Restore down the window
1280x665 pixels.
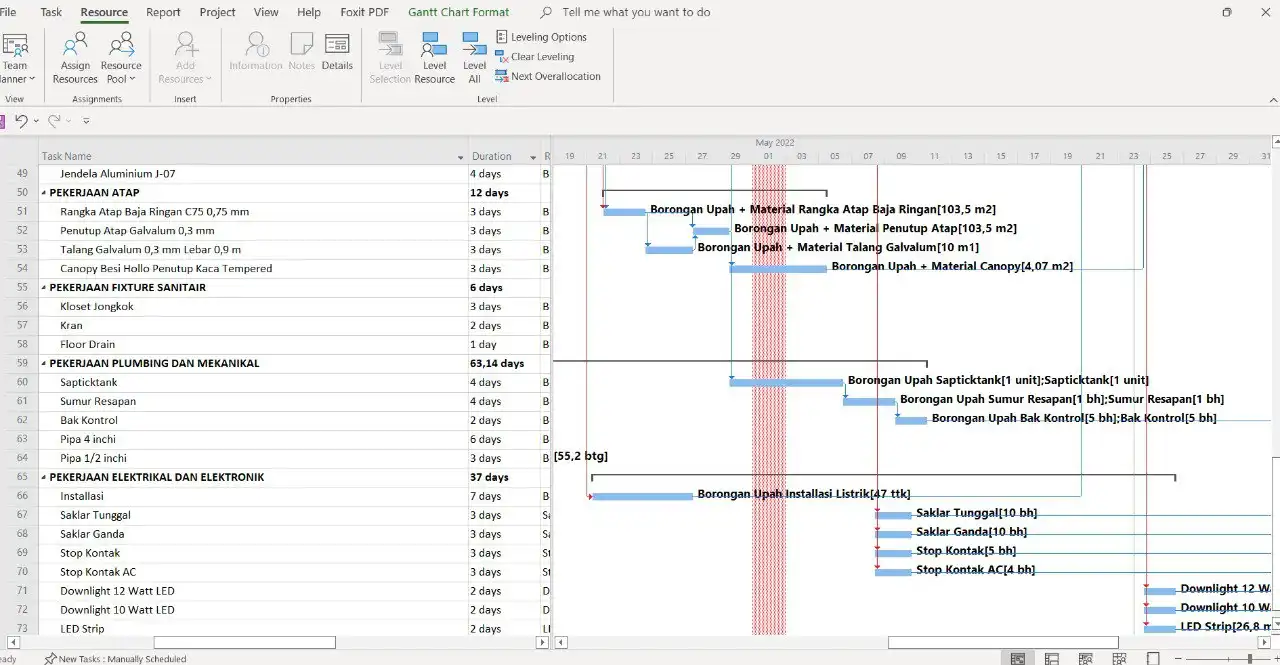1227,12
